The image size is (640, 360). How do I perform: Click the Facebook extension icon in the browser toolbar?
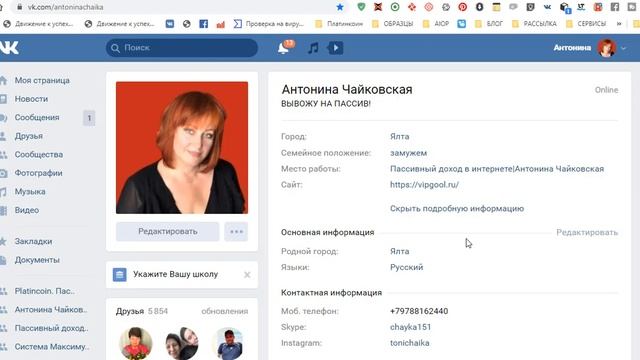(615, 7)
